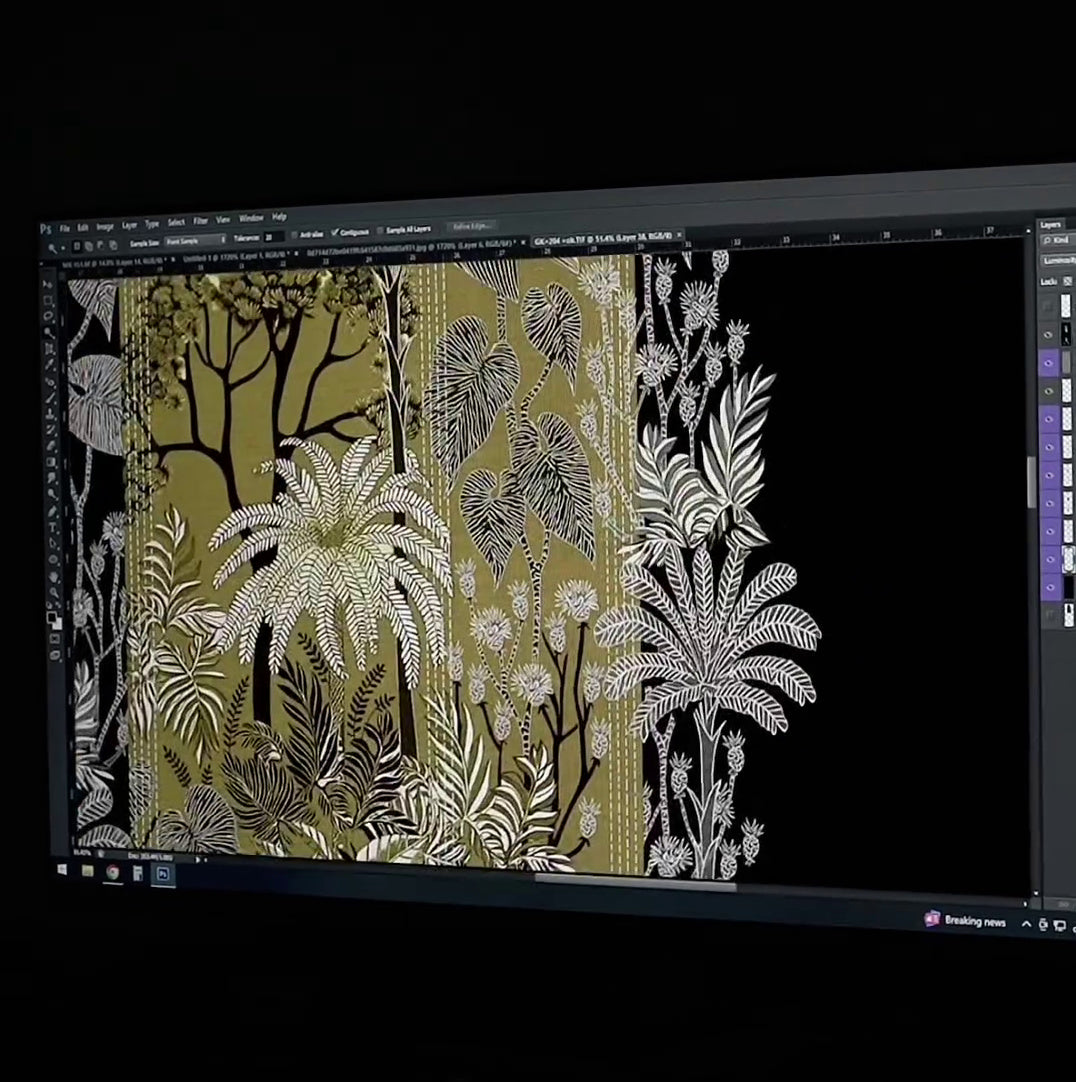Screen dimensions: 1076x1082
Task: Select the Magic Wand tool in toolbox
Action: pos(49,333)
